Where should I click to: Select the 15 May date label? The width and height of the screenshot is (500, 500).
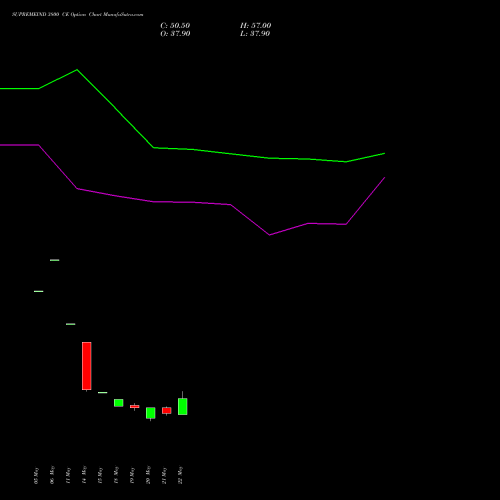pyautogui.click(x=100, y=475)
